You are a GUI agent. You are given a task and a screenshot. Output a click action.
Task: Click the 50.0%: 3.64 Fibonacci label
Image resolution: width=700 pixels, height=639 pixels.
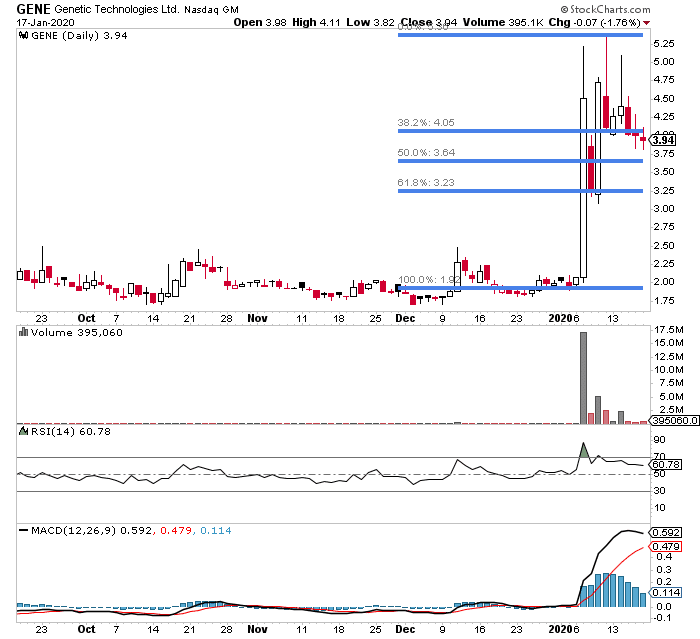(x=426, y=152)
